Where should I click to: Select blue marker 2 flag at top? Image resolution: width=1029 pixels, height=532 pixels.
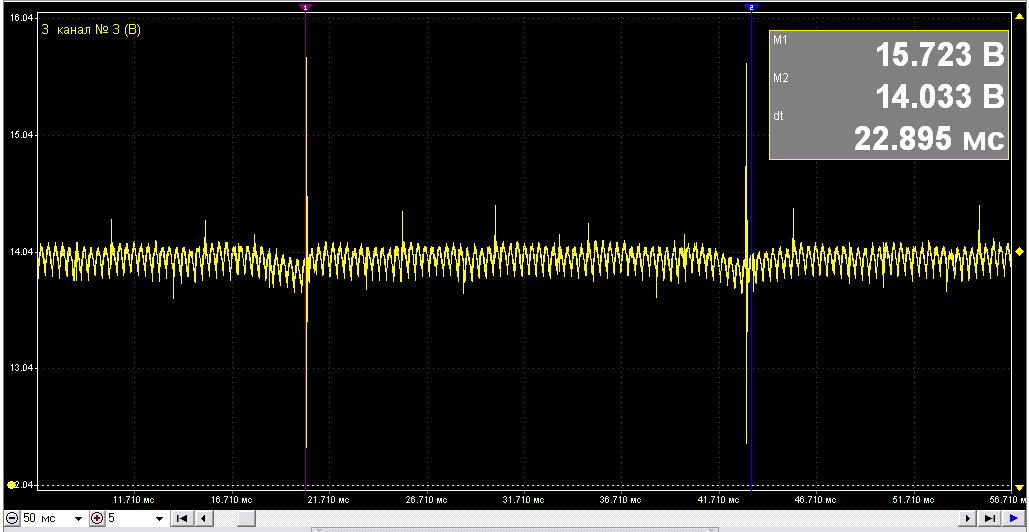click(x=751, y=7)
